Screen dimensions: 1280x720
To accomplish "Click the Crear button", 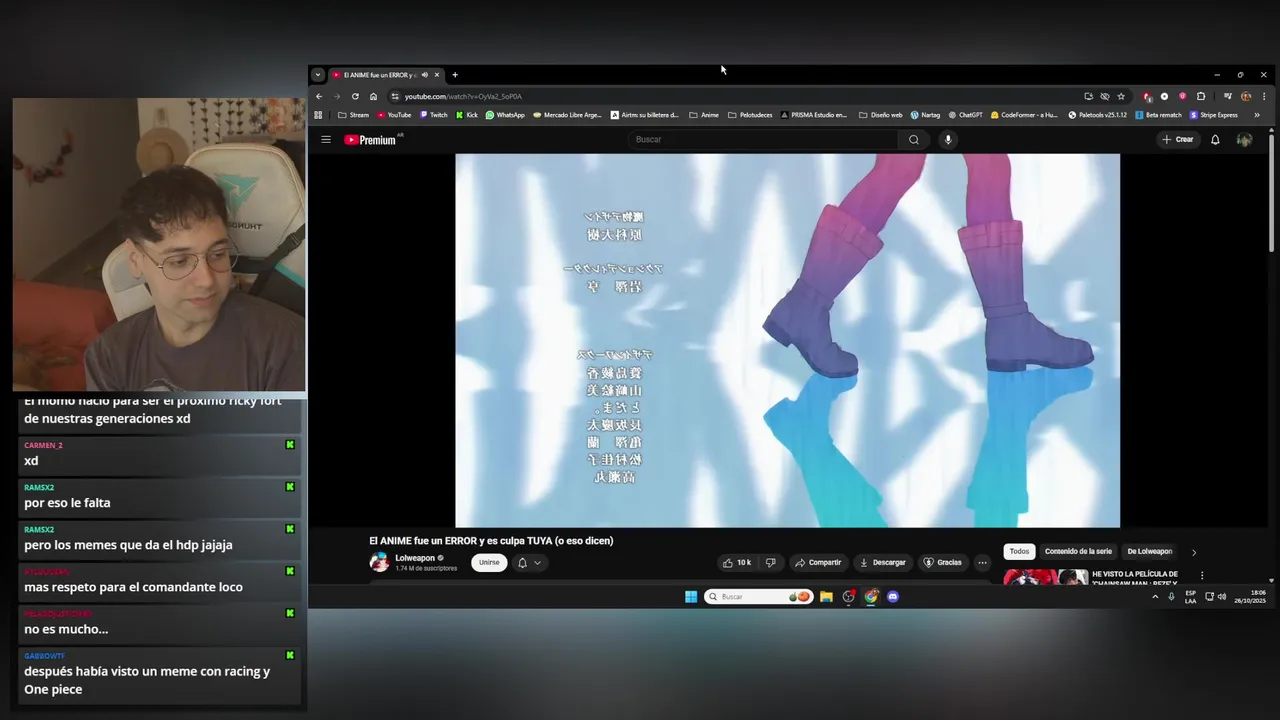I will pos(1178,140).
